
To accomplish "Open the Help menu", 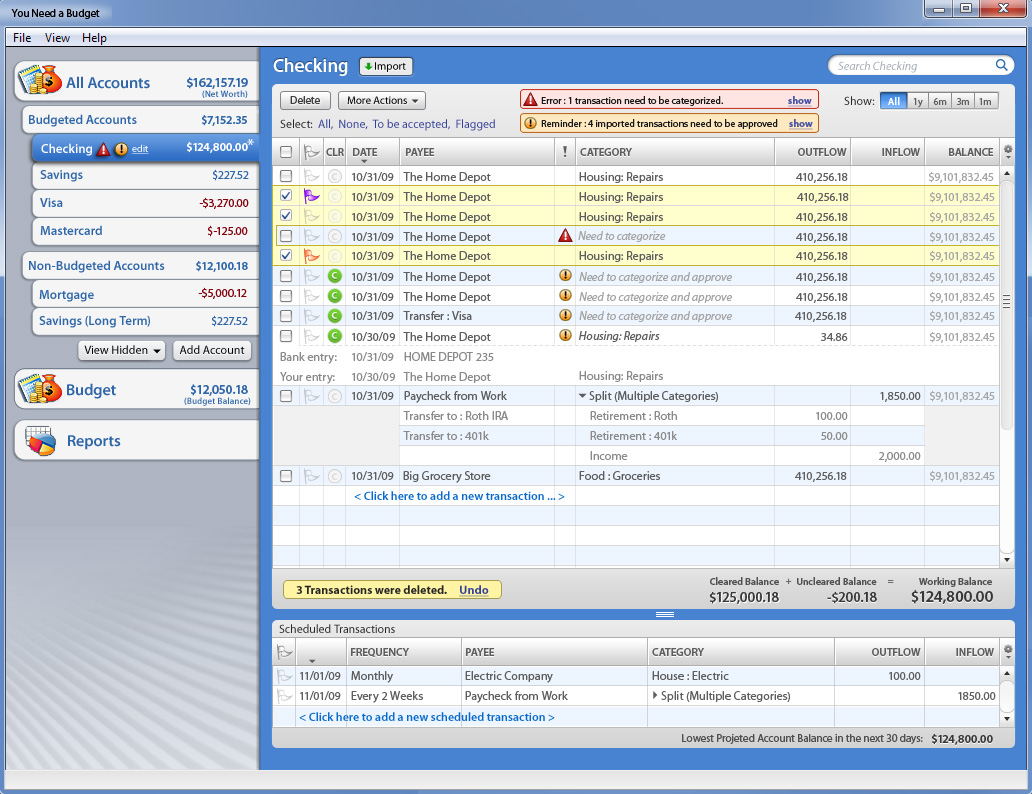I will pyautogui.click(x=94, y=38).
